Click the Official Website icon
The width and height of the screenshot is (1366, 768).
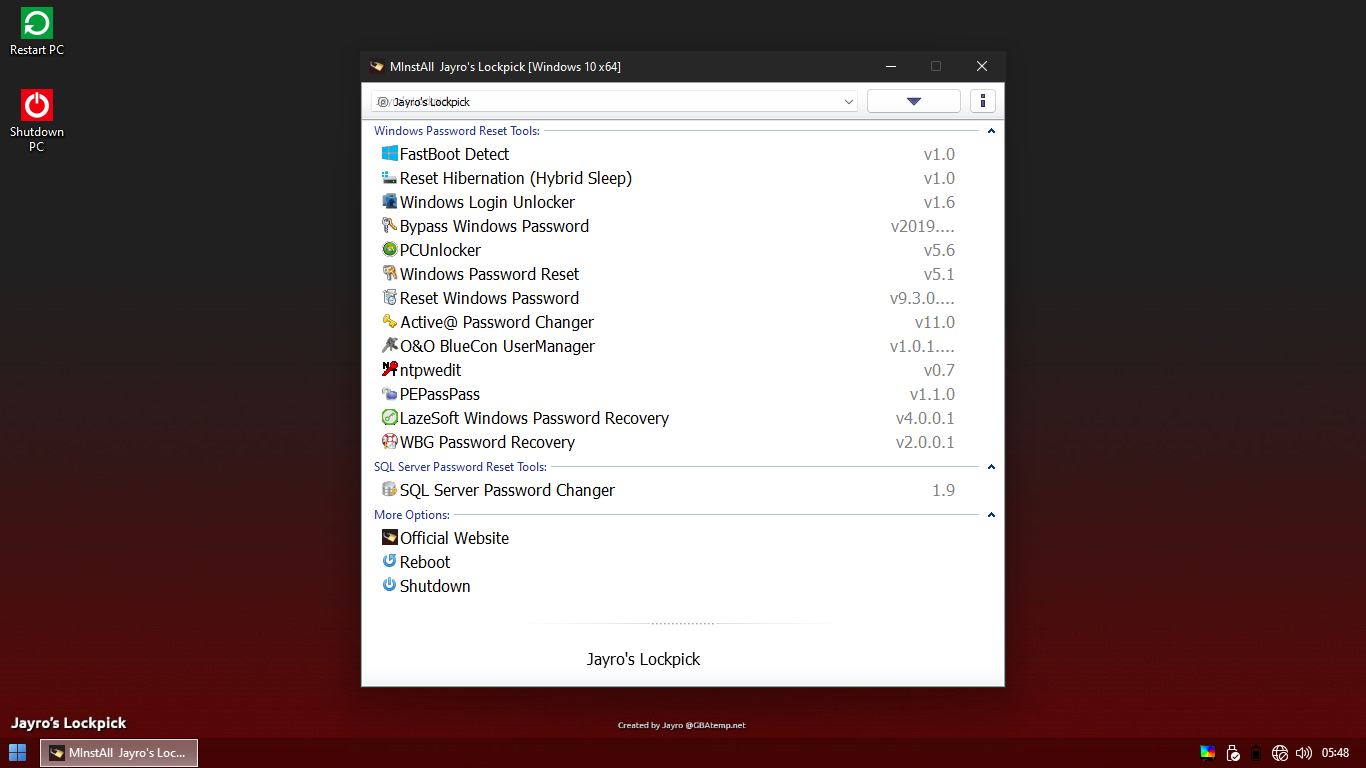coord(390,537)
